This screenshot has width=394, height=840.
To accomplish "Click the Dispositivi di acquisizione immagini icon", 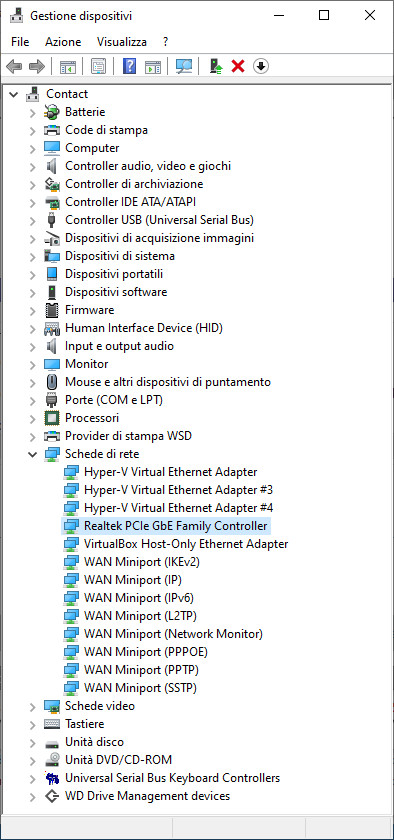I will coord(52,238).
